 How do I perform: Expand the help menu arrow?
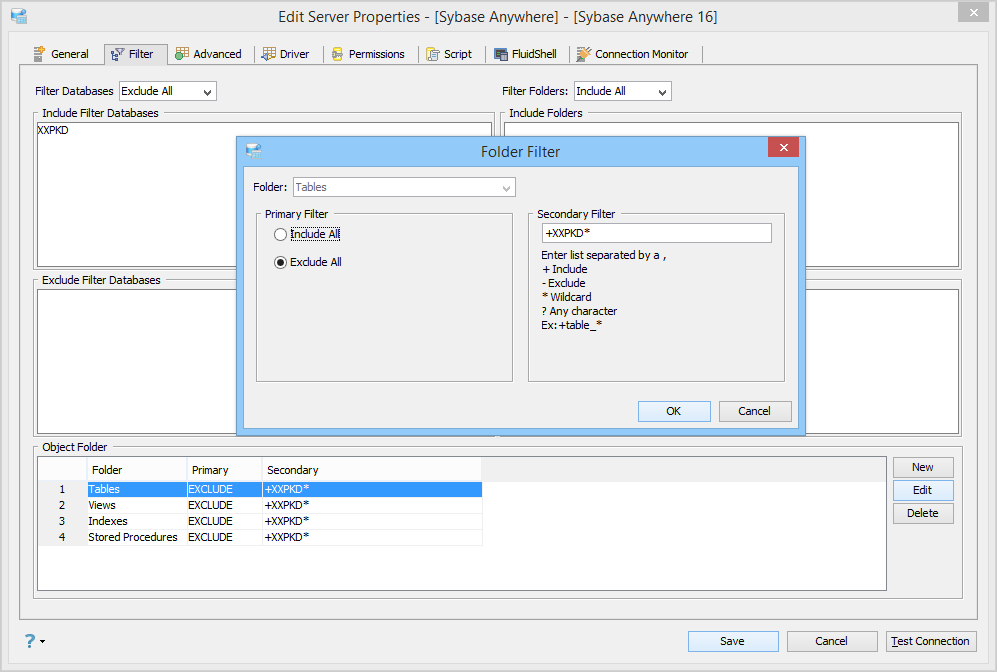[x=43, y=641]
